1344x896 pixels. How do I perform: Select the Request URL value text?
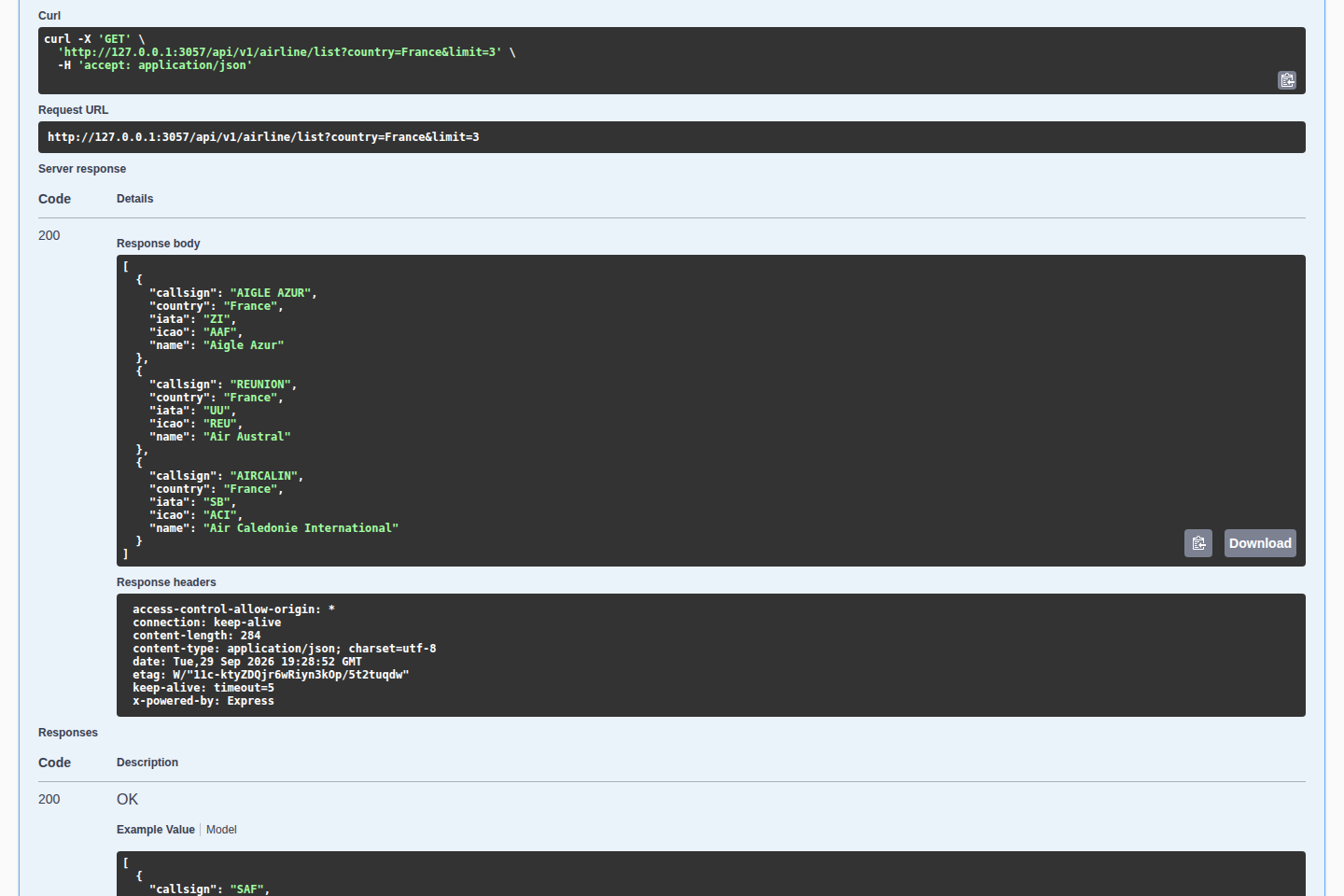tap(263, 137)
